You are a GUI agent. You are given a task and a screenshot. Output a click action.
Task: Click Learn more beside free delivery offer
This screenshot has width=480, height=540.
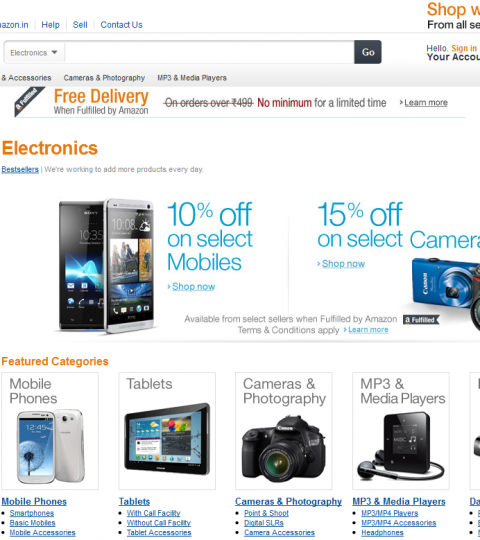(x=426, y=103)
